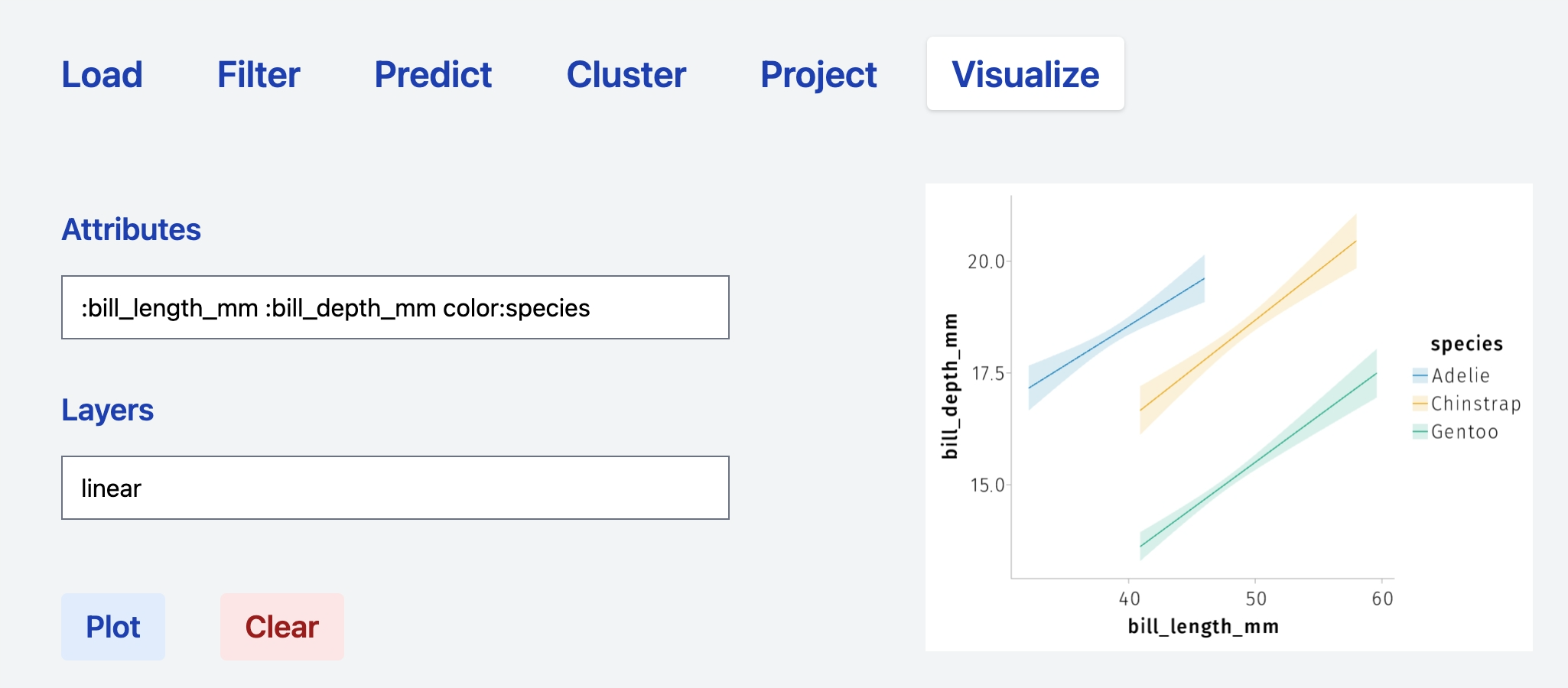Go to the Predict tab
The height and width of the screenshot is (688, 1568).
[x=433, y=75]
